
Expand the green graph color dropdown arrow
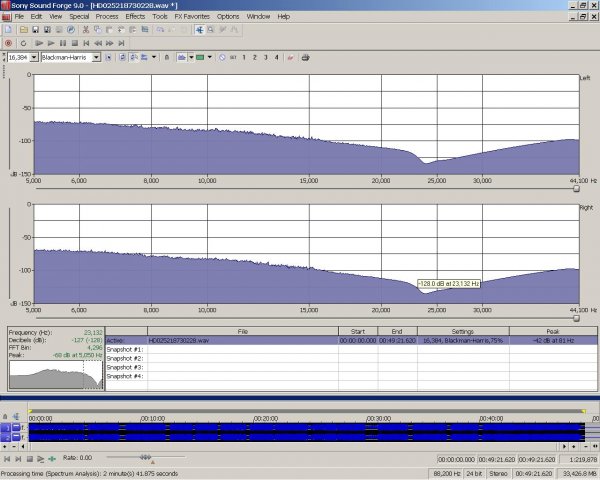[x=210, y=57]
